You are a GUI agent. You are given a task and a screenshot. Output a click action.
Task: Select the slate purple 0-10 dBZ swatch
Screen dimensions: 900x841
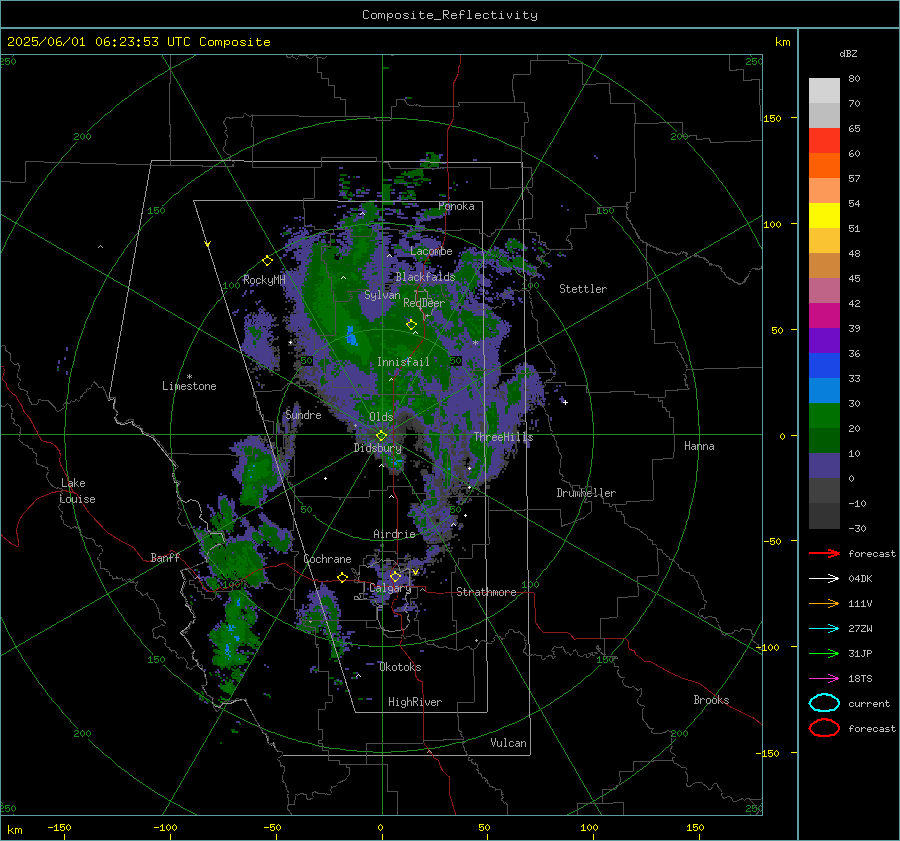tap(824, 466)
